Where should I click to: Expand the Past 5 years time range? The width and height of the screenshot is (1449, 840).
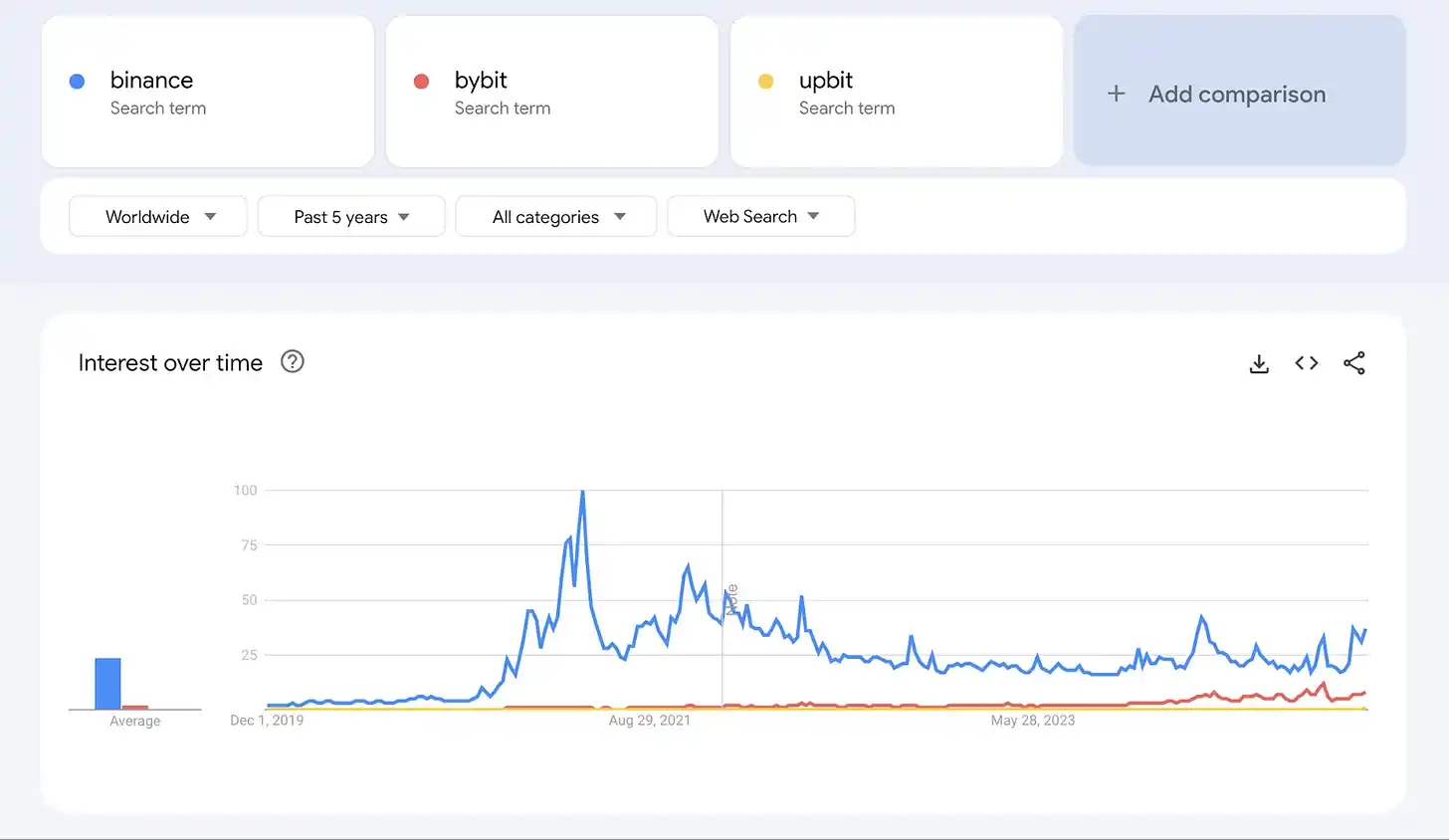[350, 216]
